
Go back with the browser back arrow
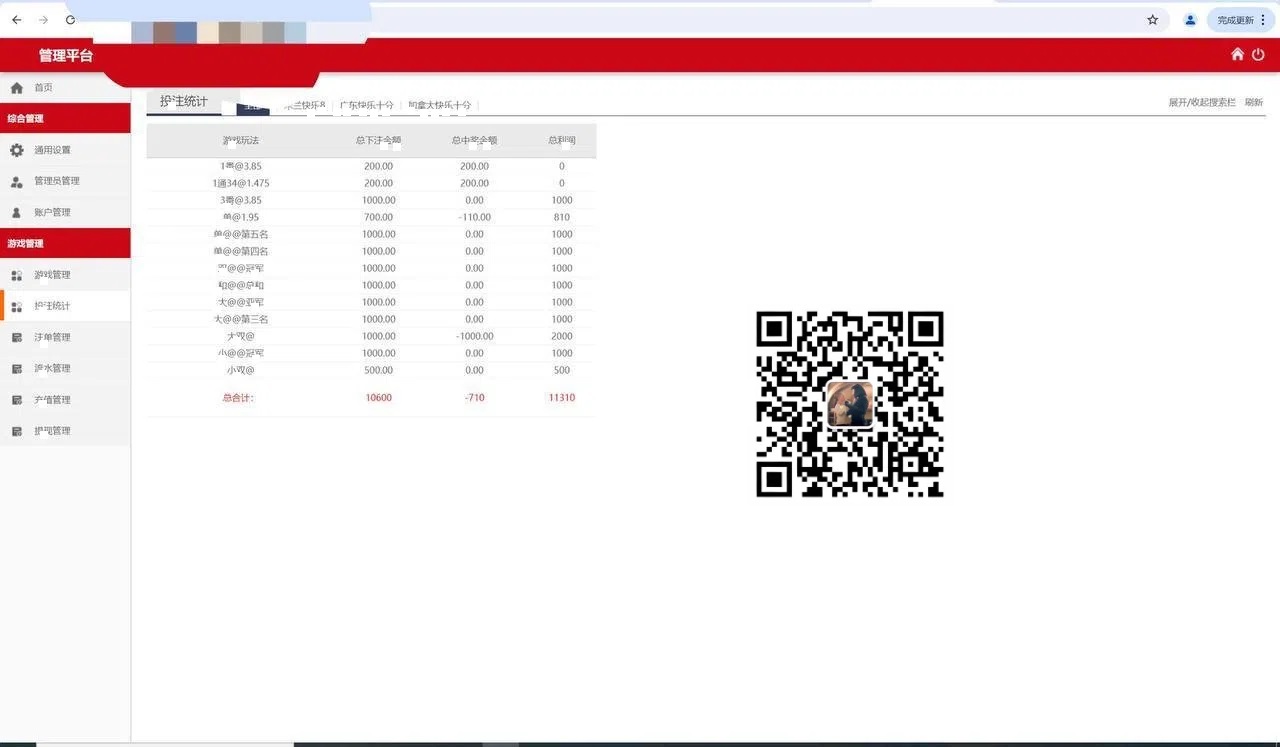16,20
